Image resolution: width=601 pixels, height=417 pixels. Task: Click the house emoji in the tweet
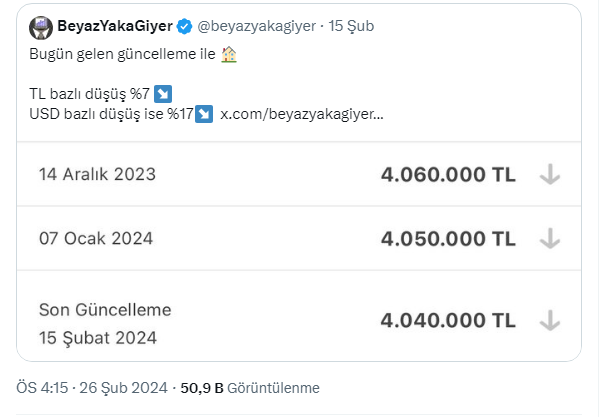pos(228,55)
